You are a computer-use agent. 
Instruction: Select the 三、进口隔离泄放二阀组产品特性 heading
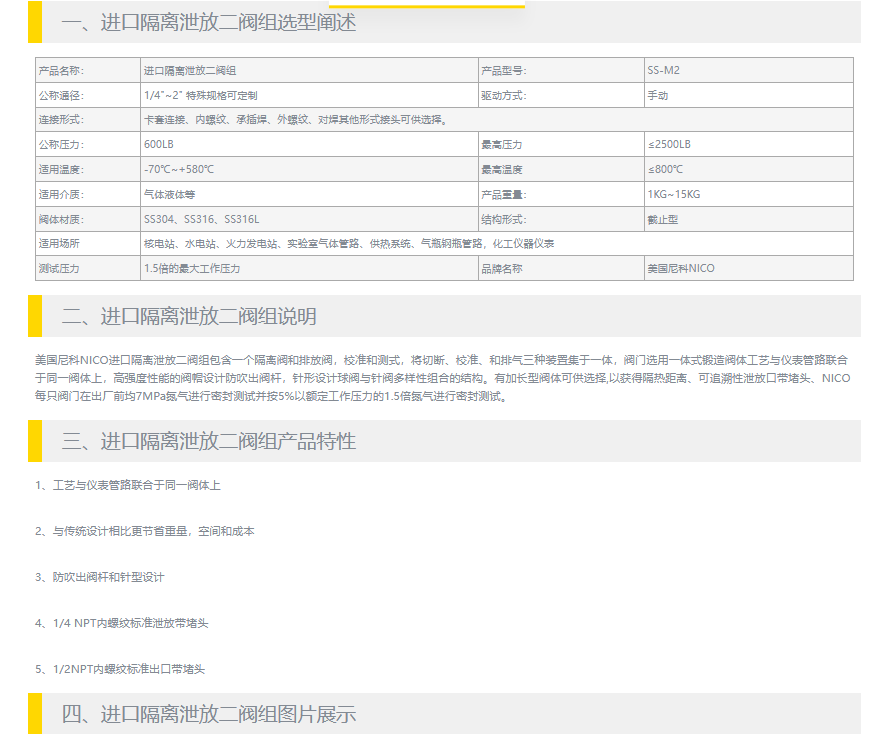click(x=208, y=441)
